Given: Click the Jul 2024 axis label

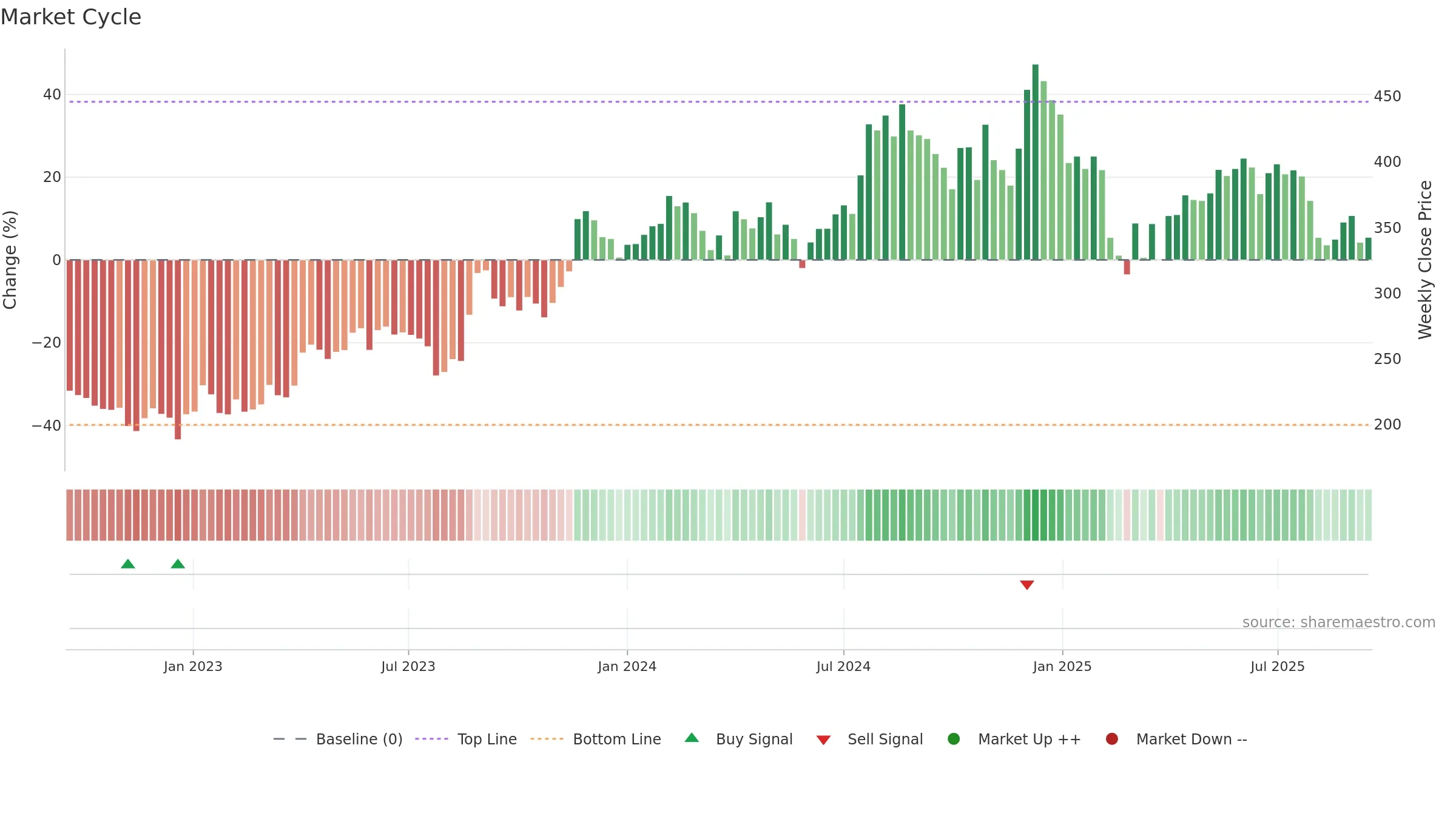Looking at the screenshot, I should (843, 666).
